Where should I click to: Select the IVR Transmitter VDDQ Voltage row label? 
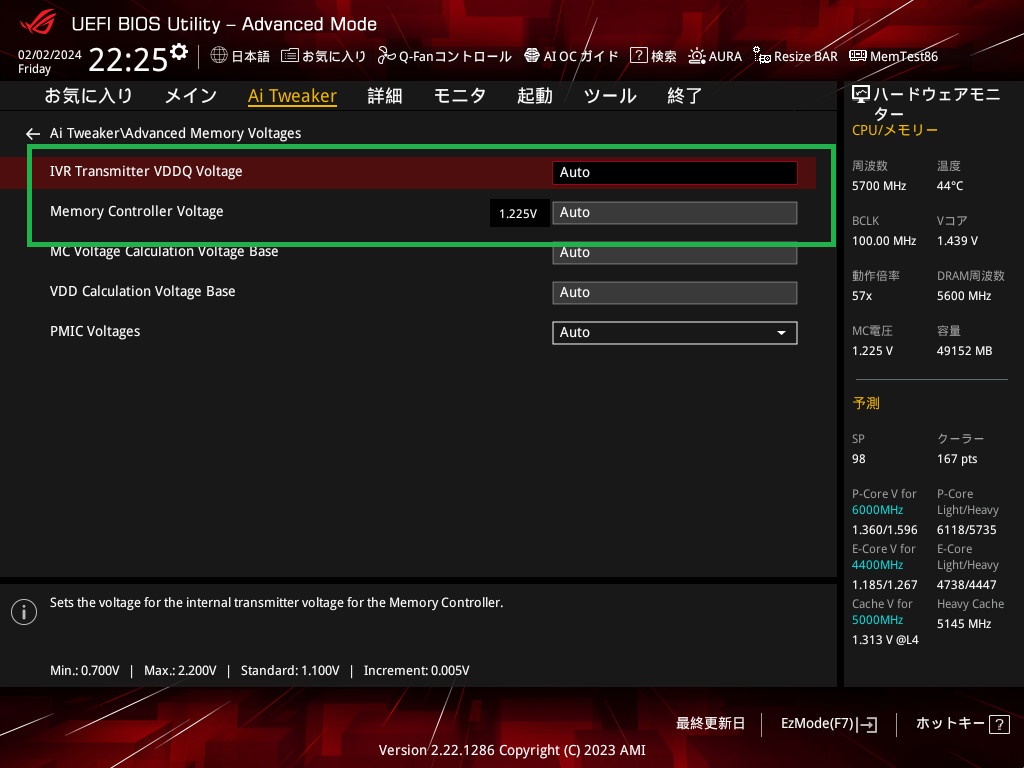[146, 171]
